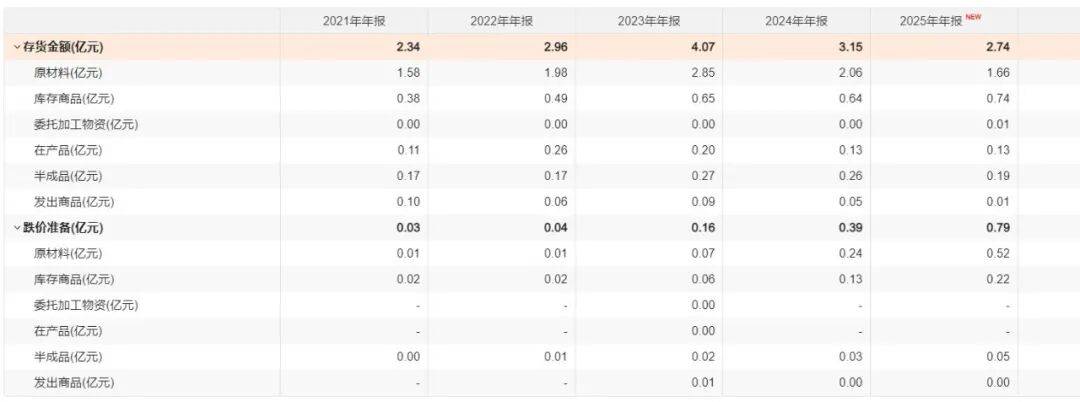Collapse the 存货金额(亿元) row group
The height and width of the screenshot is (402, 1080).
point(17,47)
